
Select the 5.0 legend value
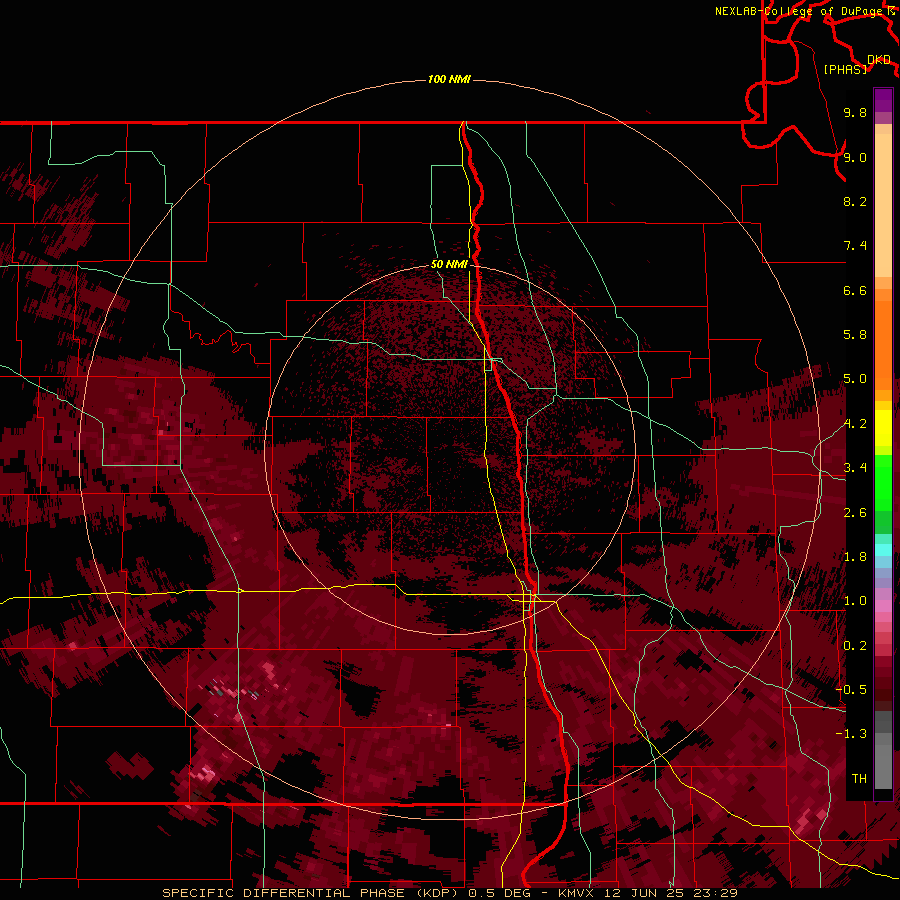(x=855, y=379)
